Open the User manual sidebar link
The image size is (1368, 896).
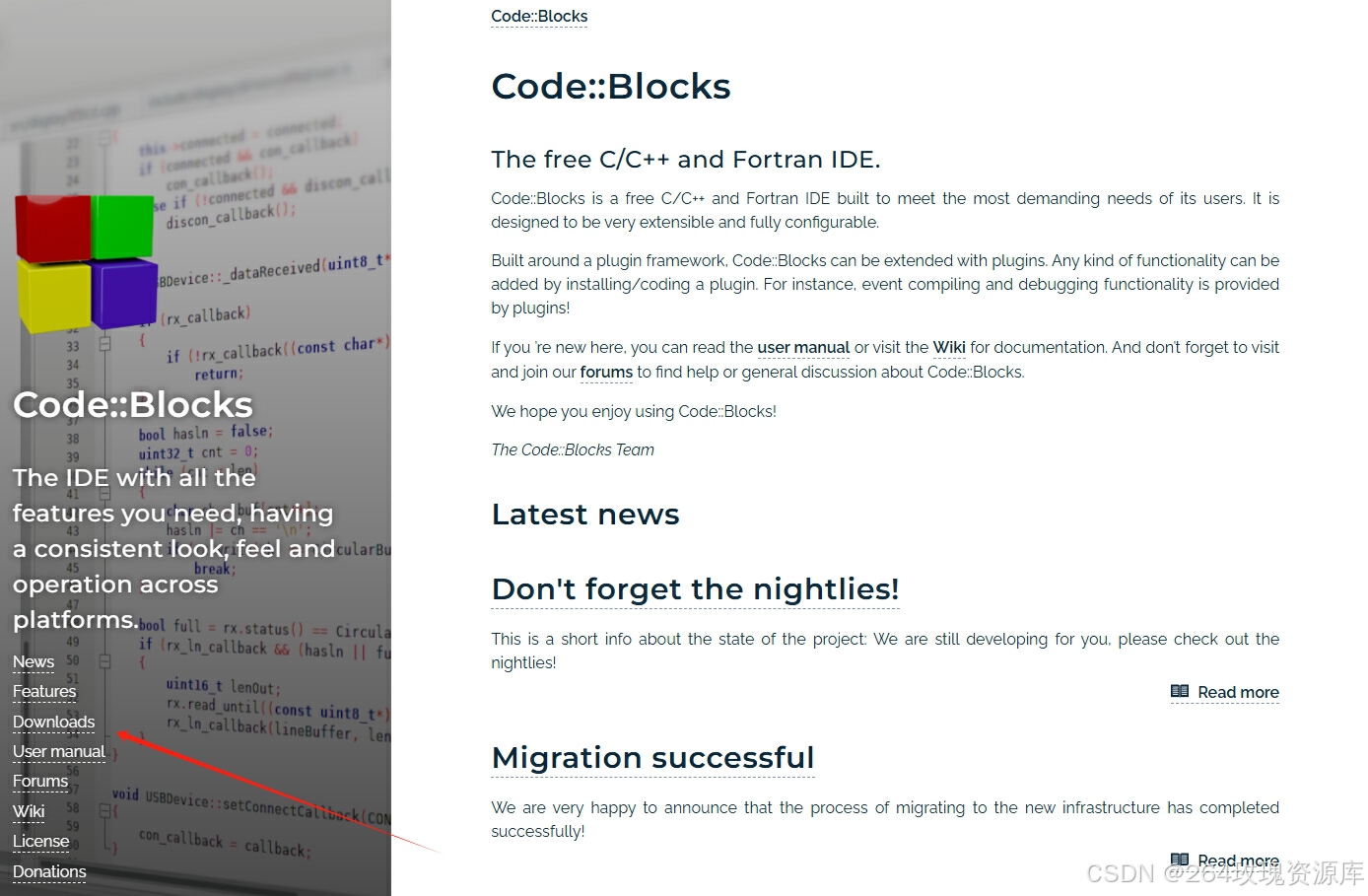click(x=59, y=752)
